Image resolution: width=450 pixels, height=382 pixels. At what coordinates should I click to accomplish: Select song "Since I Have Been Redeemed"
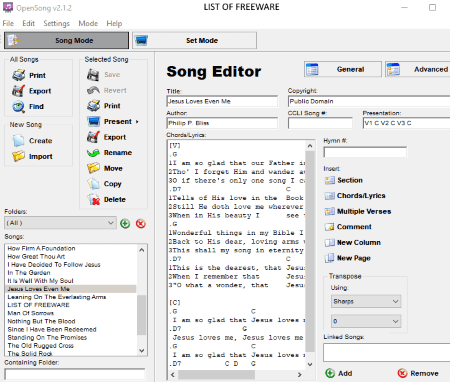pos(52,329)
